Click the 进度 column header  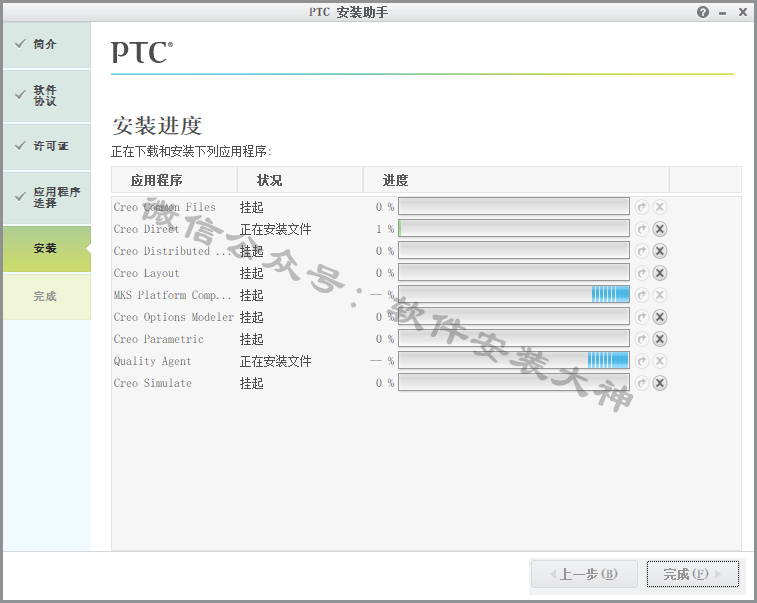pyautogui.click(x=516, y=180)
